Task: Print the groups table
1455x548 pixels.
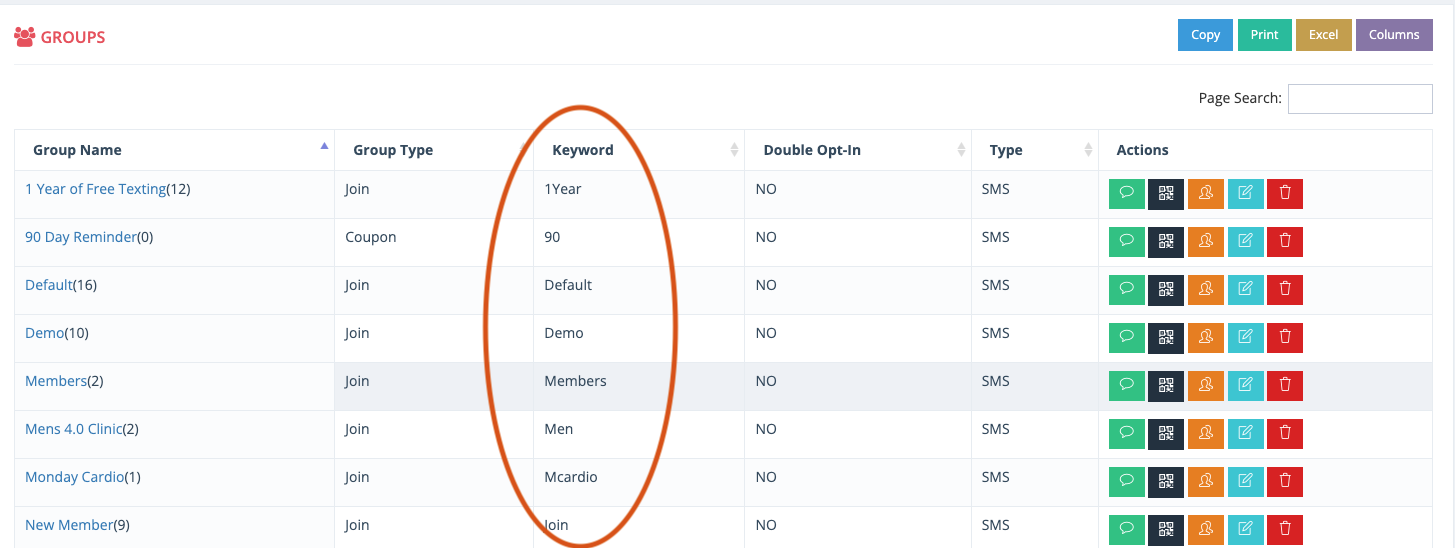Action: pos(1264,35)
